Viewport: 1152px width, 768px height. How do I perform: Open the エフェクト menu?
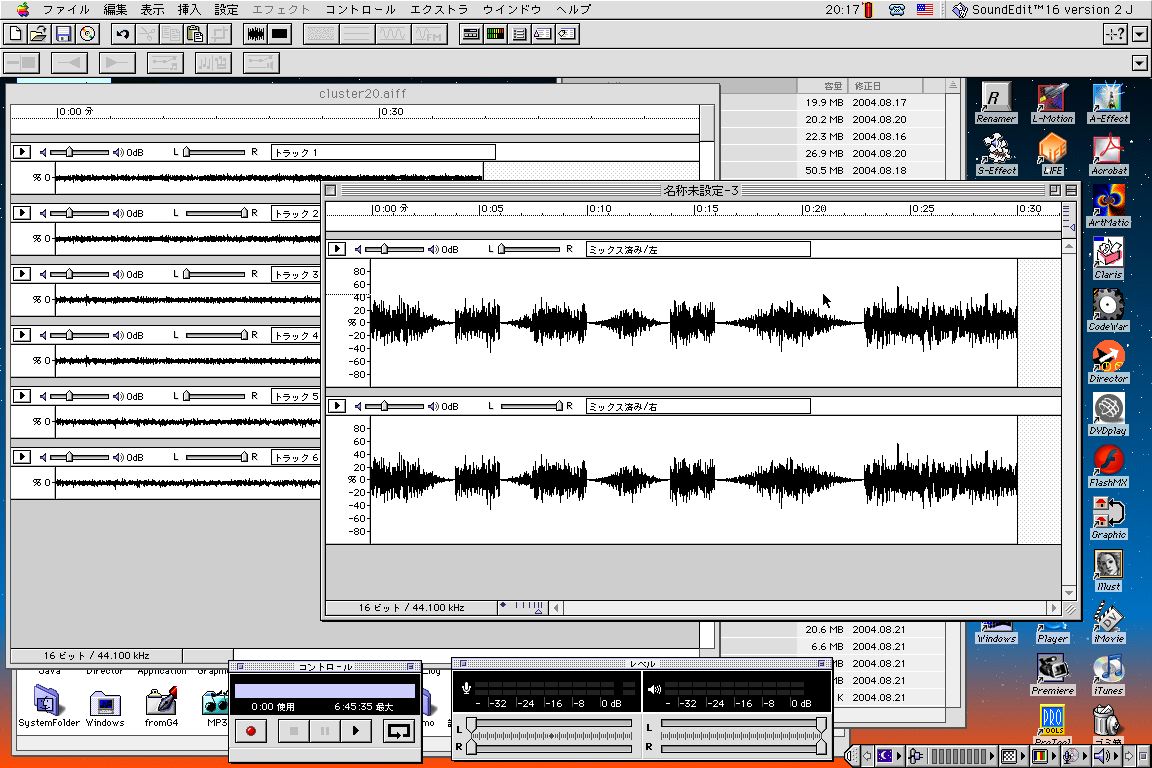pyautogui.click(x=281, y=9)
